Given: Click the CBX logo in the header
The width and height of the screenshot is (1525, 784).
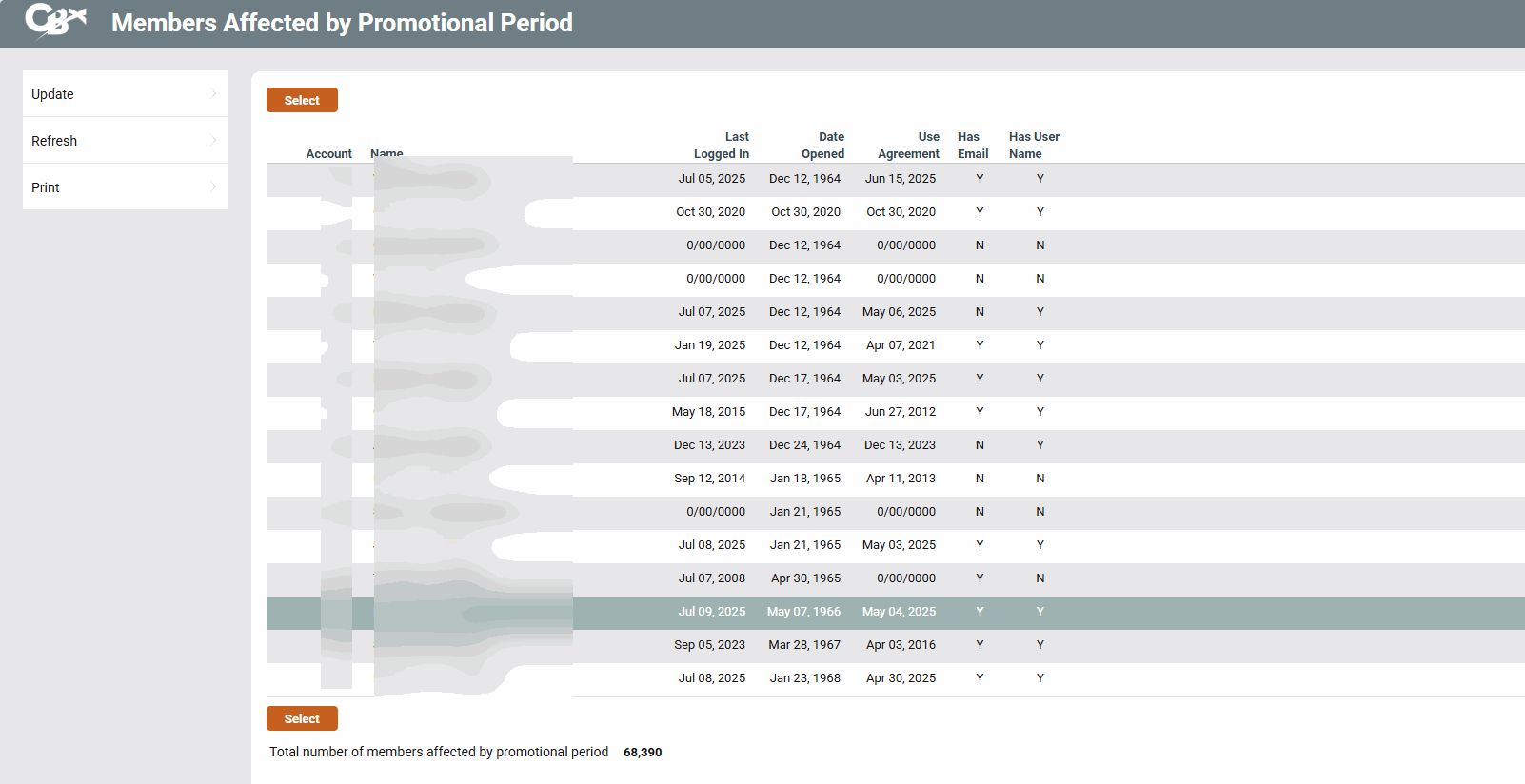Looking at the screenshot, I should [x=55, y=21].
